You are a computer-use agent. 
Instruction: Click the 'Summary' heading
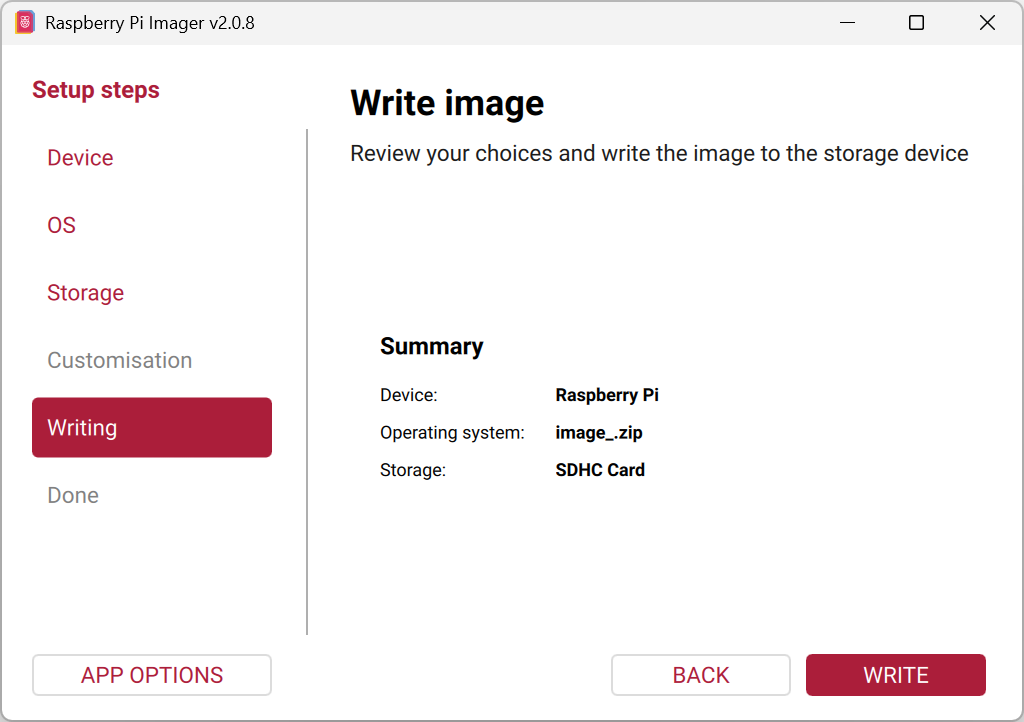pyautogui.click(x=432, y=347)
